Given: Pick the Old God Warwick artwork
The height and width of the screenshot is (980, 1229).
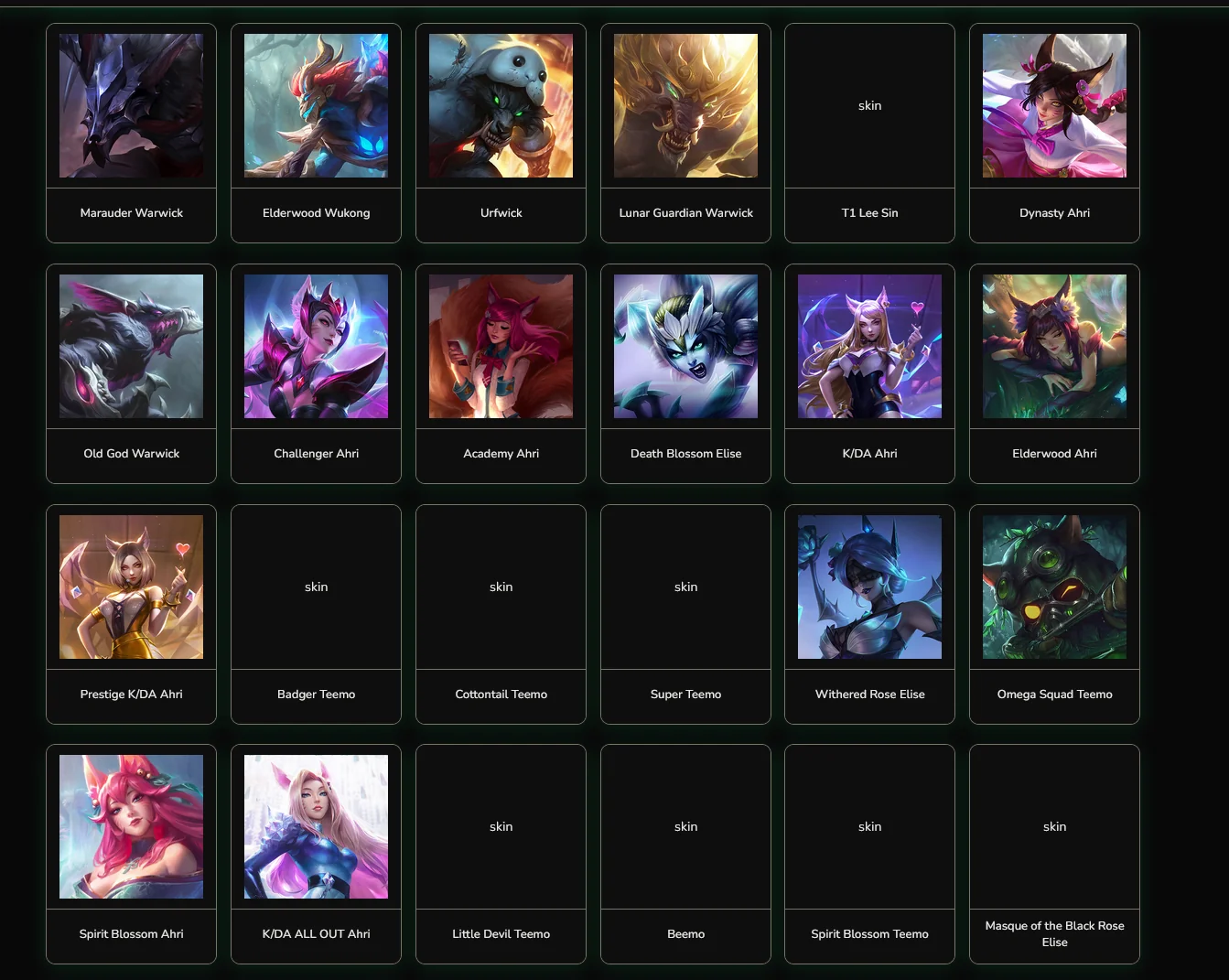Looking at the screenshot, I should (x=131, y=347).
